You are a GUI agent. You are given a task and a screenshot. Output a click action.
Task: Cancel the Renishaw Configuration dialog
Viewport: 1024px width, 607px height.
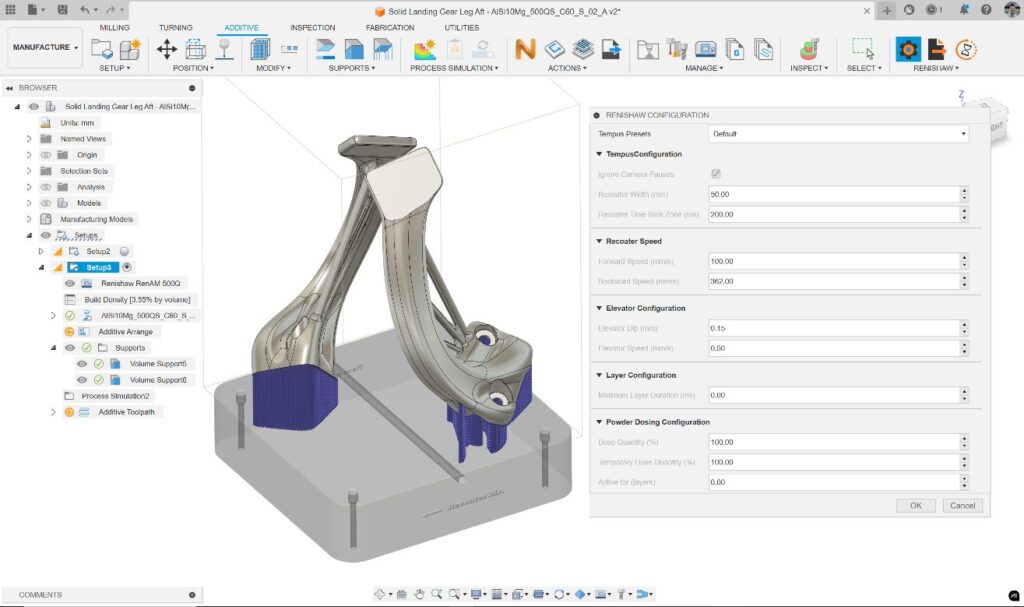tap(962, 505)
